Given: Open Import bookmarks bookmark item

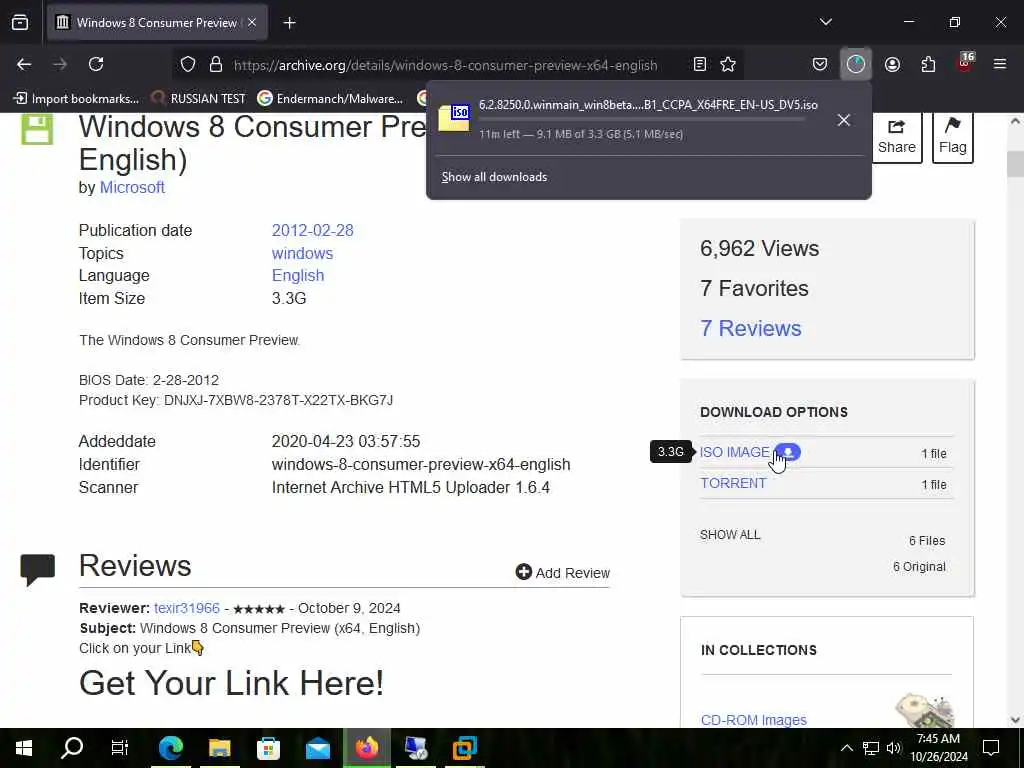Looking at the screenshot, I should (x=77, y=99).
